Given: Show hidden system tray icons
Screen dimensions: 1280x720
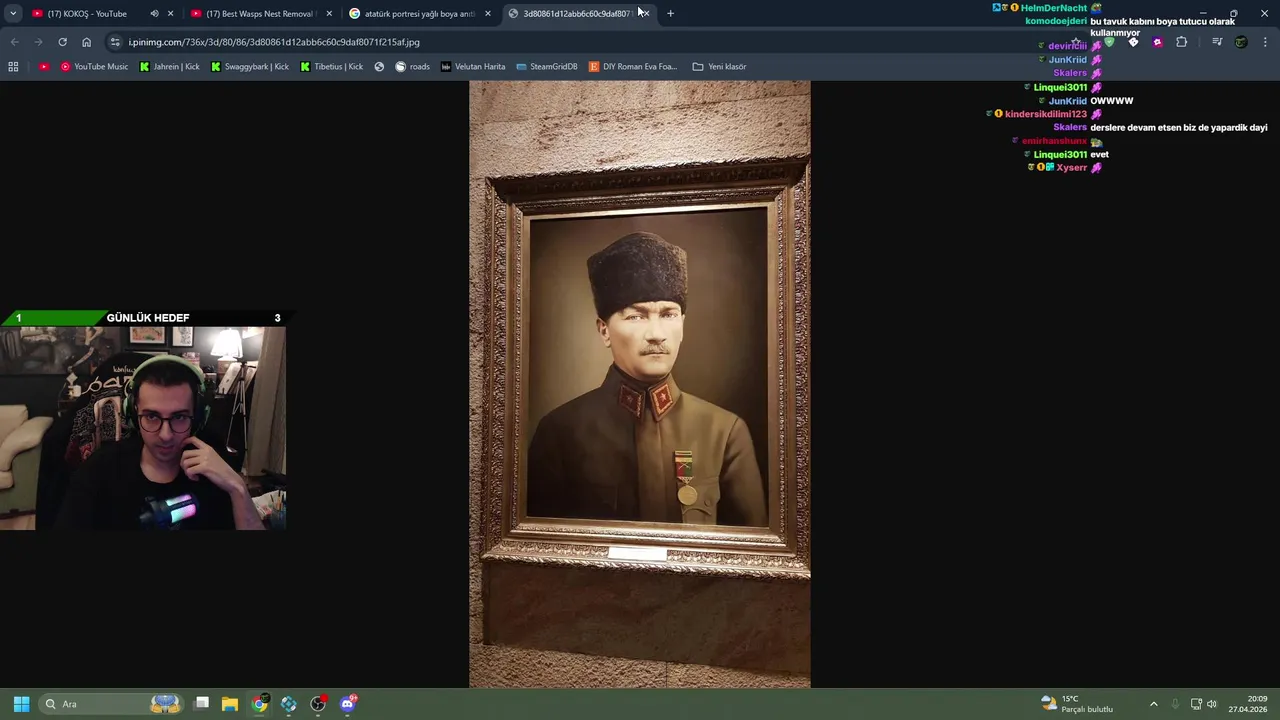Looking at the screenshot, I should (x=1153, y=704).
